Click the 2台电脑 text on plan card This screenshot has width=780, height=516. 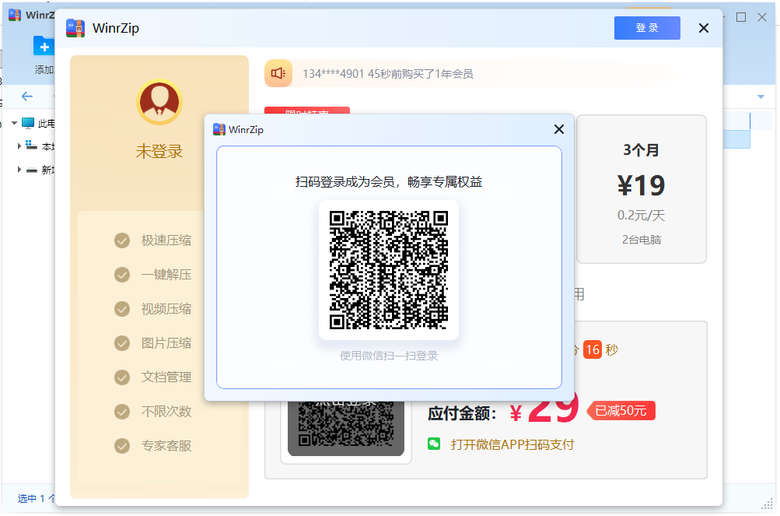point(641,240)
